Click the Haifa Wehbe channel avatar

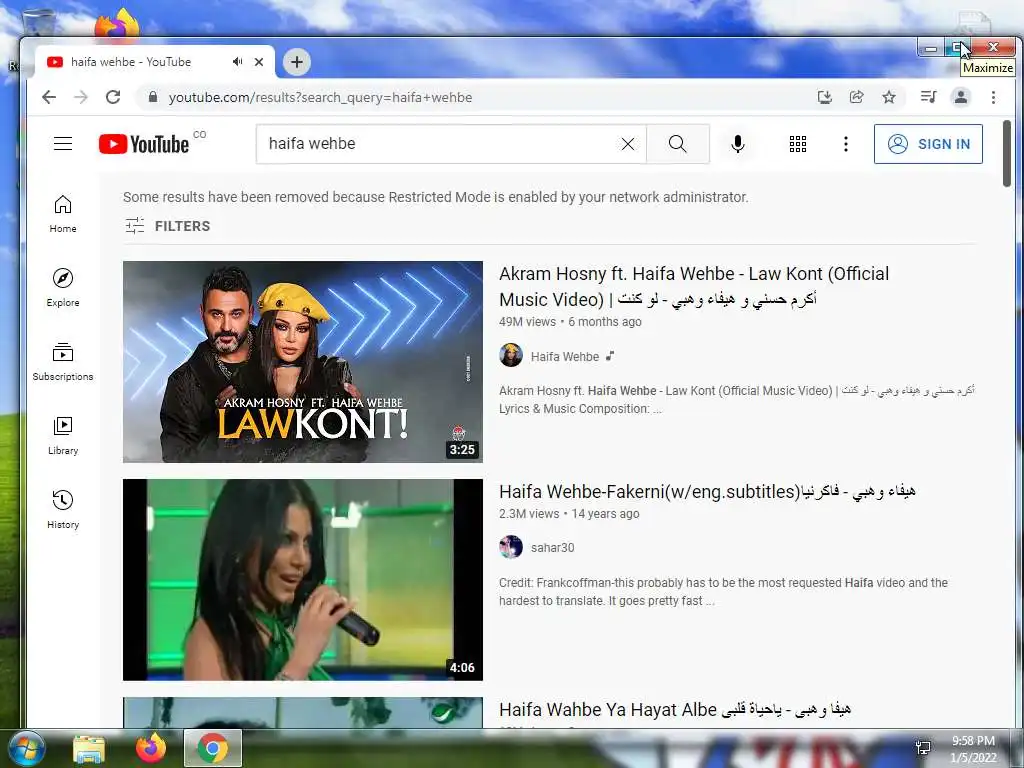[x=511, y=355]
